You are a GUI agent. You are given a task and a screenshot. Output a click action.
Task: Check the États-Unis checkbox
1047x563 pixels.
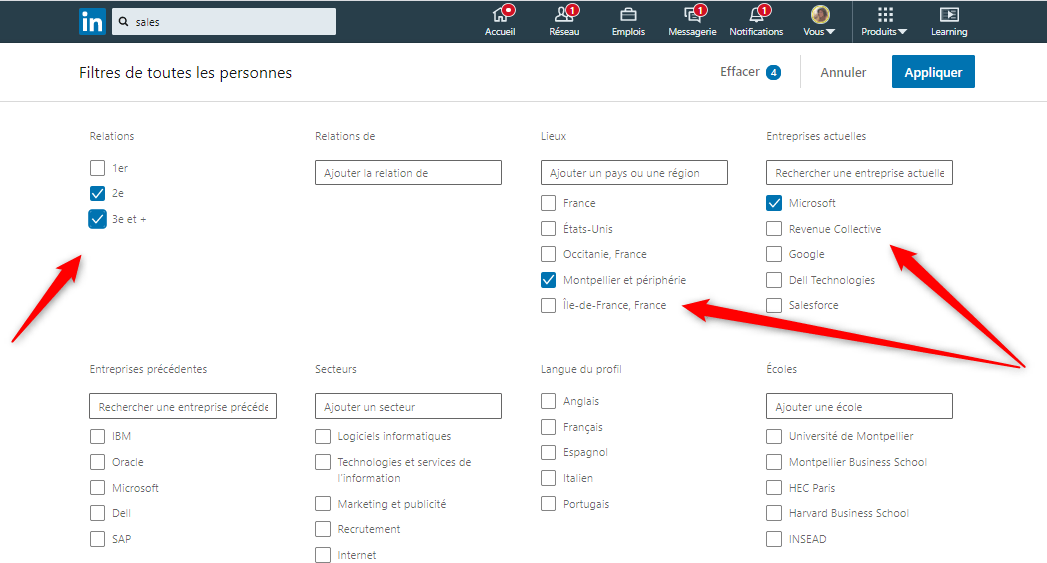(x=548, y=228)
